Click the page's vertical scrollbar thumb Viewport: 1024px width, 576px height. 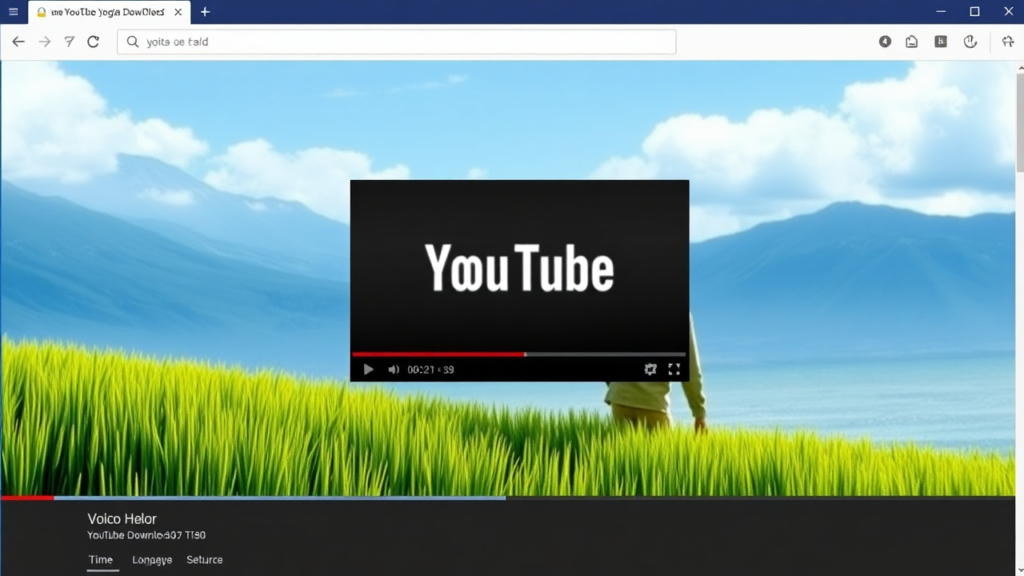pyautogui.click(x=1020, y=122)
